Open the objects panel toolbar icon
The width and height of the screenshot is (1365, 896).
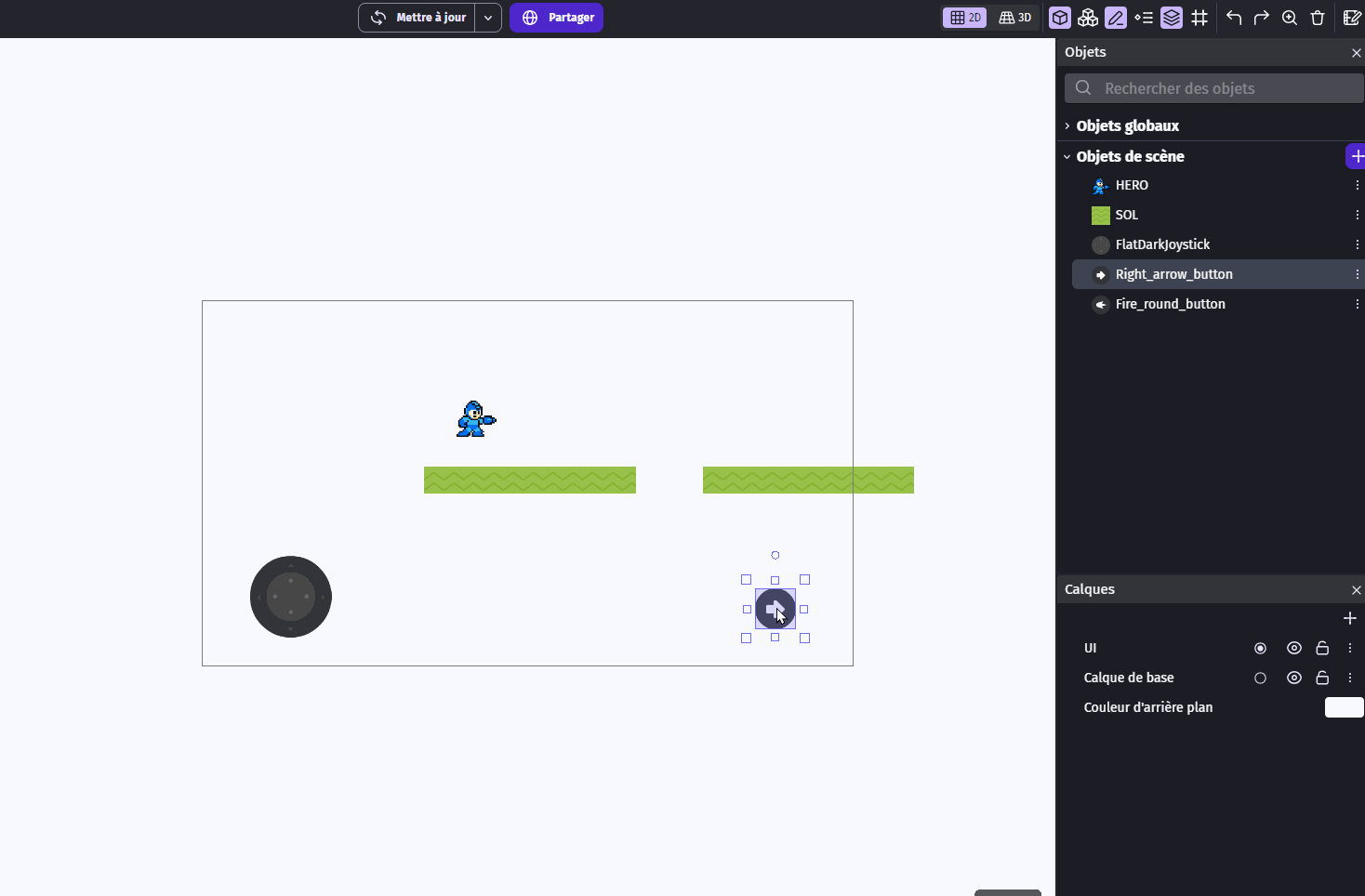[1060, 18]
